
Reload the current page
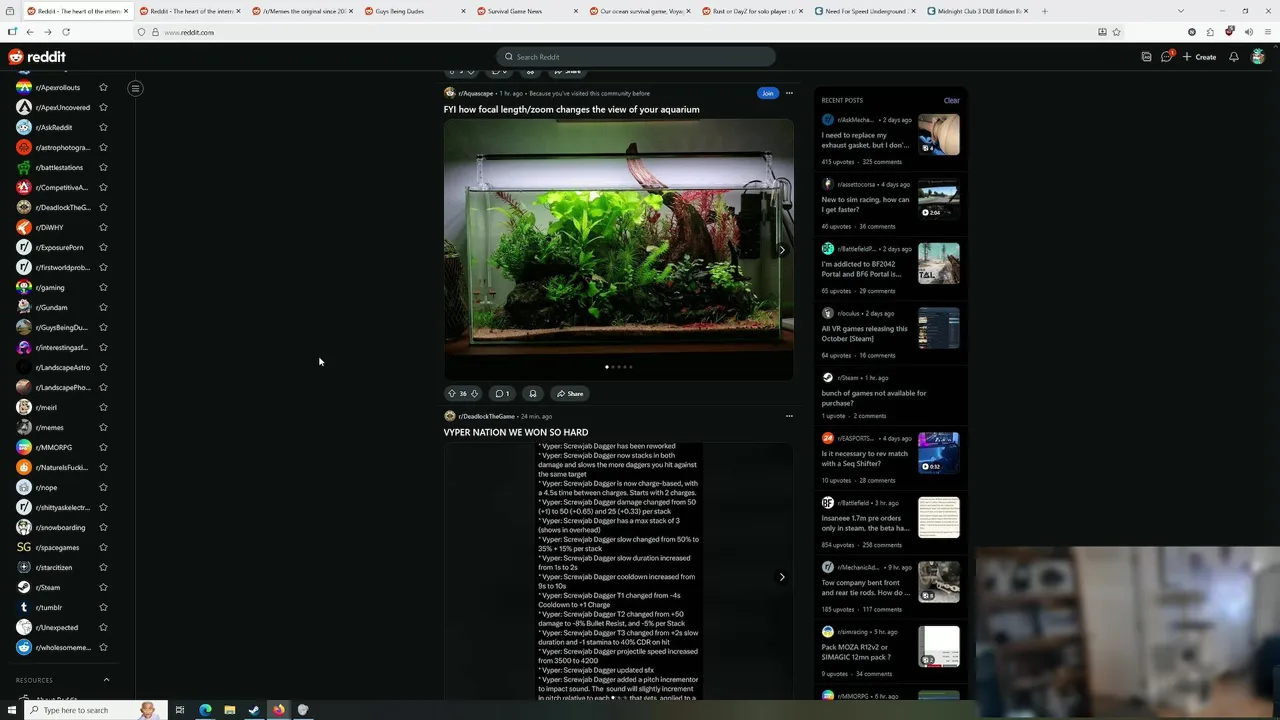click(66, 32)
